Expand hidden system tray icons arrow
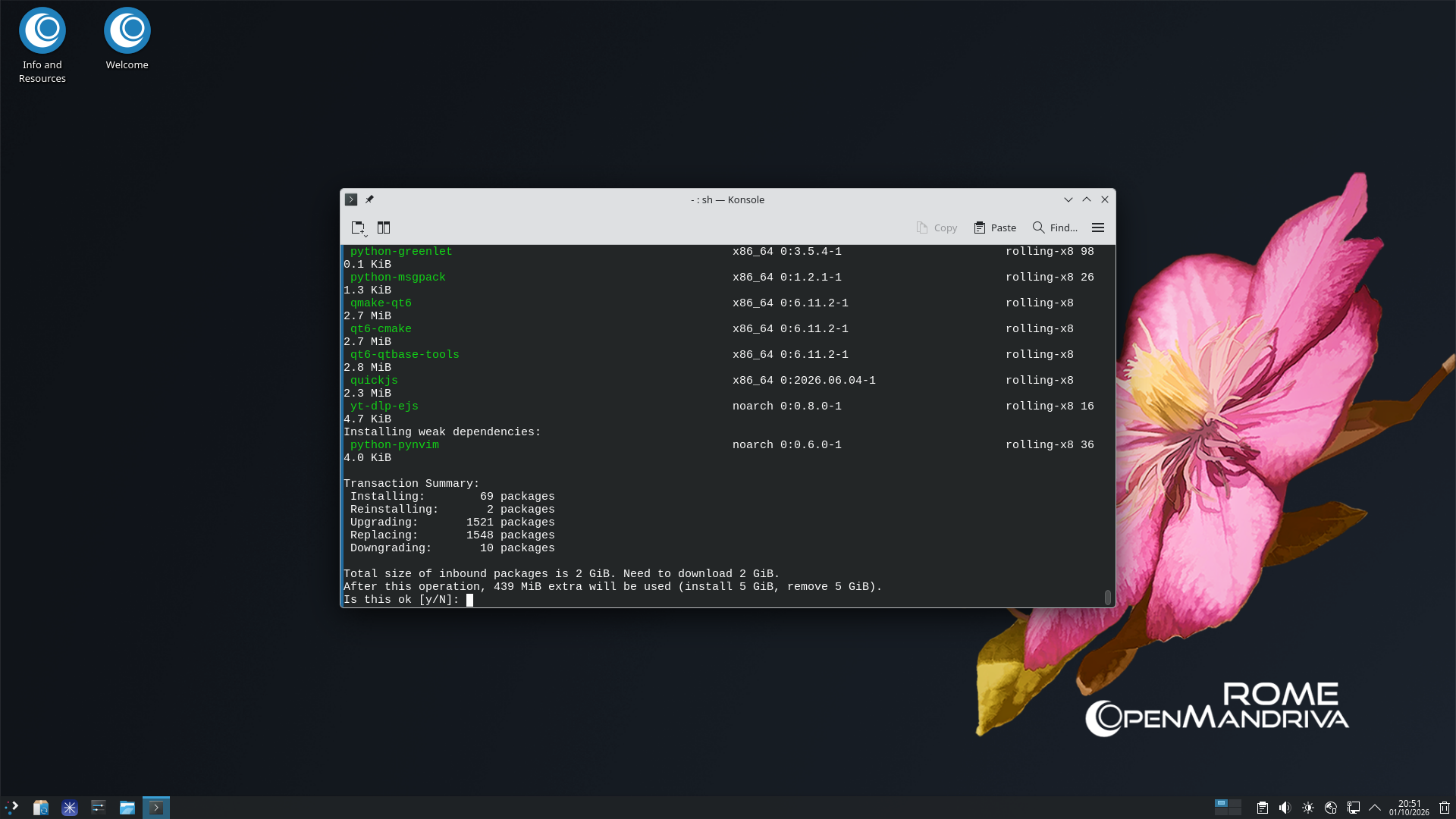 pyautogui.click(x=1375, y=808)
